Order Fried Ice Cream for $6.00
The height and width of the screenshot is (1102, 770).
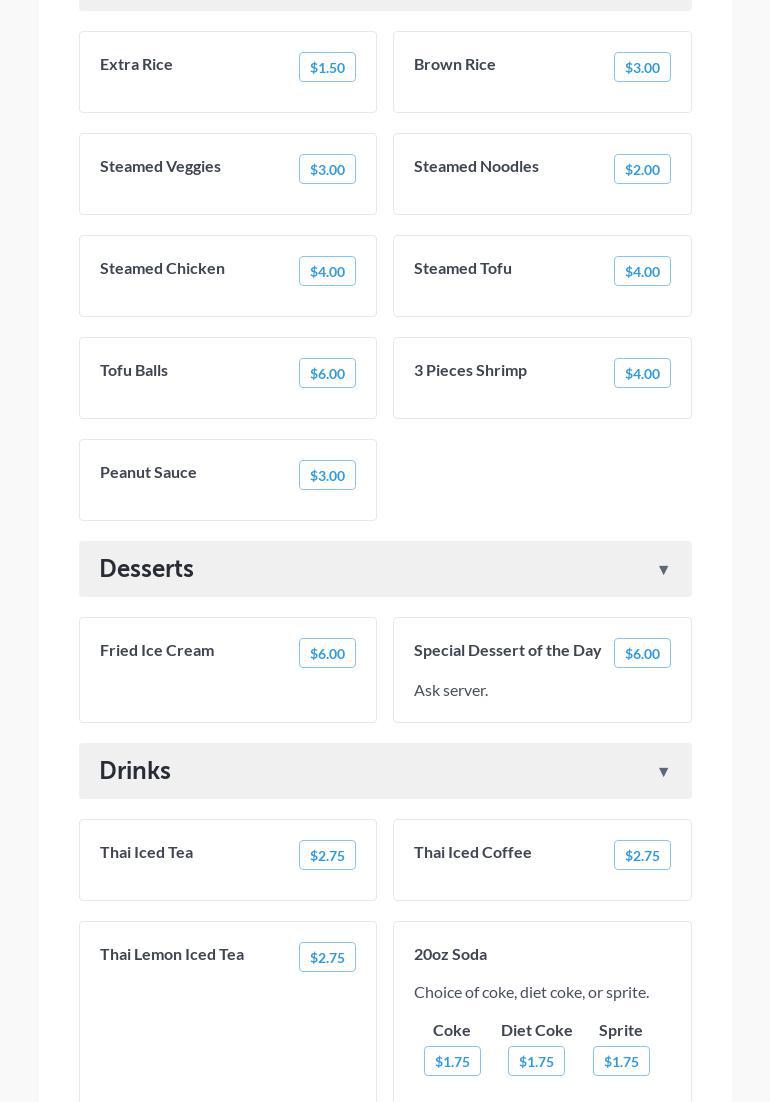(327, 654)
